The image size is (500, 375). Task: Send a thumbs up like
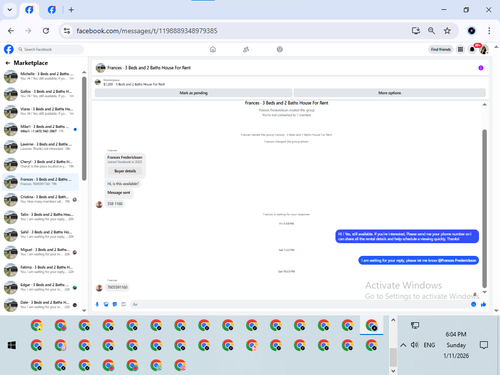483,304
